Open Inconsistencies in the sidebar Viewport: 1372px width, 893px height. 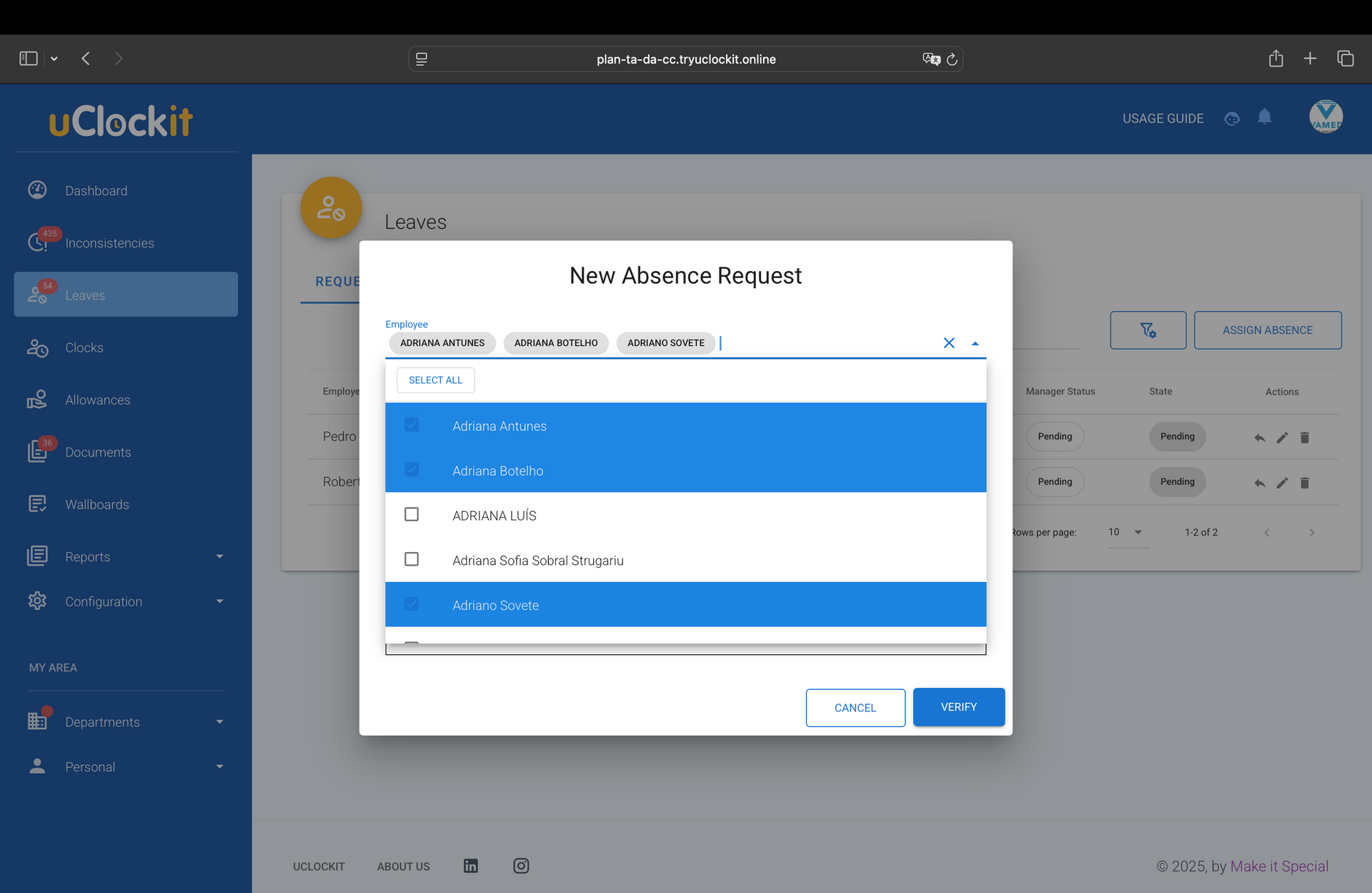[126, 242]
